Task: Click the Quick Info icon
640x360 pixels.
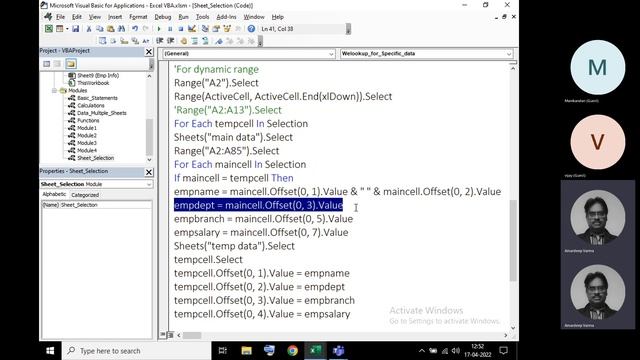Action: point(124,41)
